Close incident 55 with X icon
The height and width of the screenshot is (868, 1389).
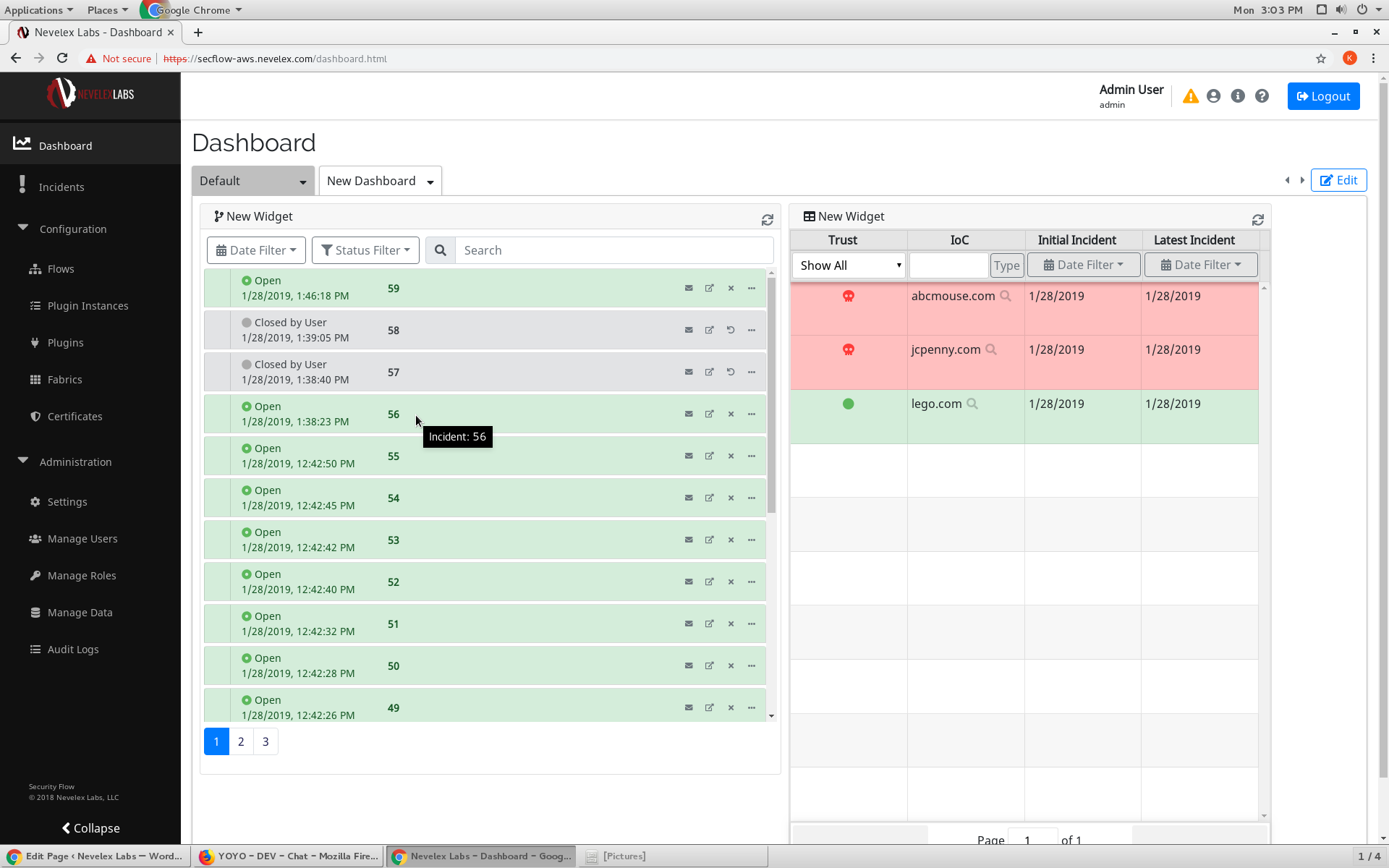pyautogui.click(x=731, y=456)
